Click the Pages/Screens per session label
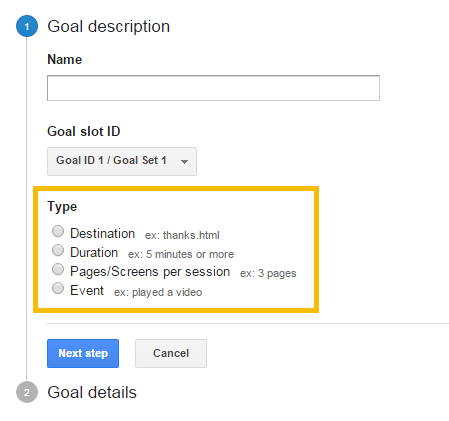The width and height of the screenshot is (449, 421). 150,272
